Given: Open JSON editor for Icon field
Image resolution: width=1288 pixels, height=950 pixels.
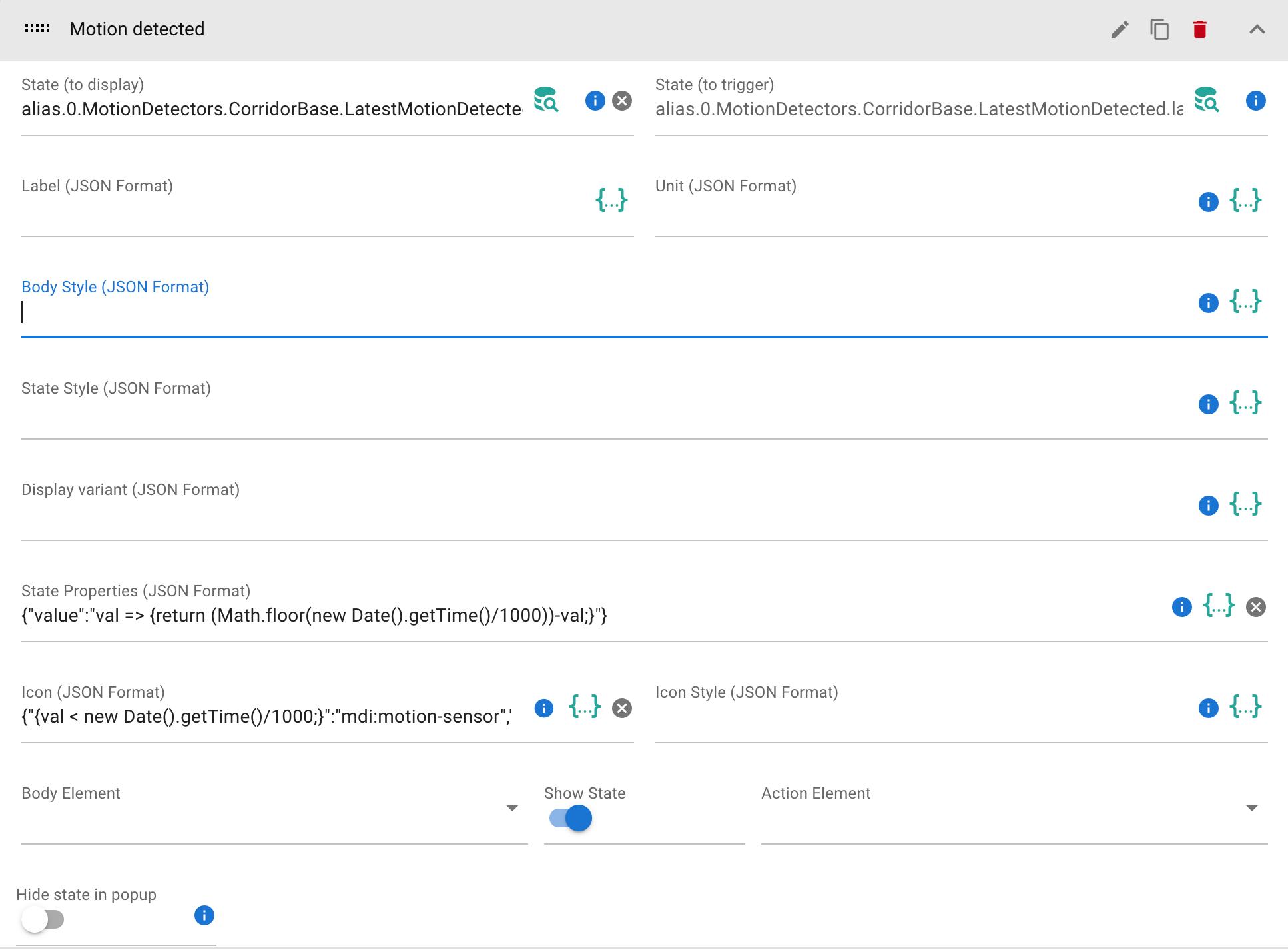Looking at the screenshot, I should tap(585, 706).
